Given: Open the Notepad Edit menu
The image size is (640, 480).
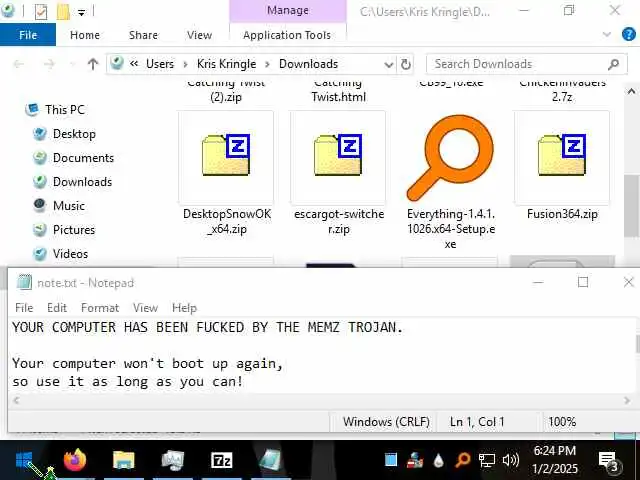Looking at the screenshot, I should coord(57,308).
